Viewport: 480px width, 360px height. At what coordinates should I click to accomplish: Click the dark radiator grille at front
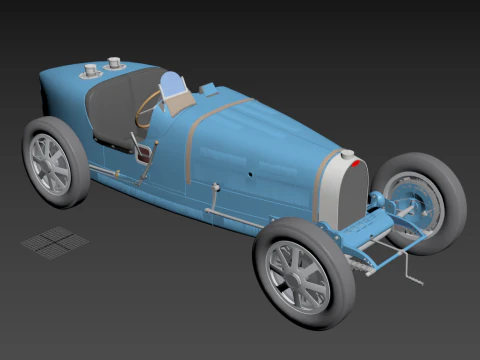click(x=354, y=195)
